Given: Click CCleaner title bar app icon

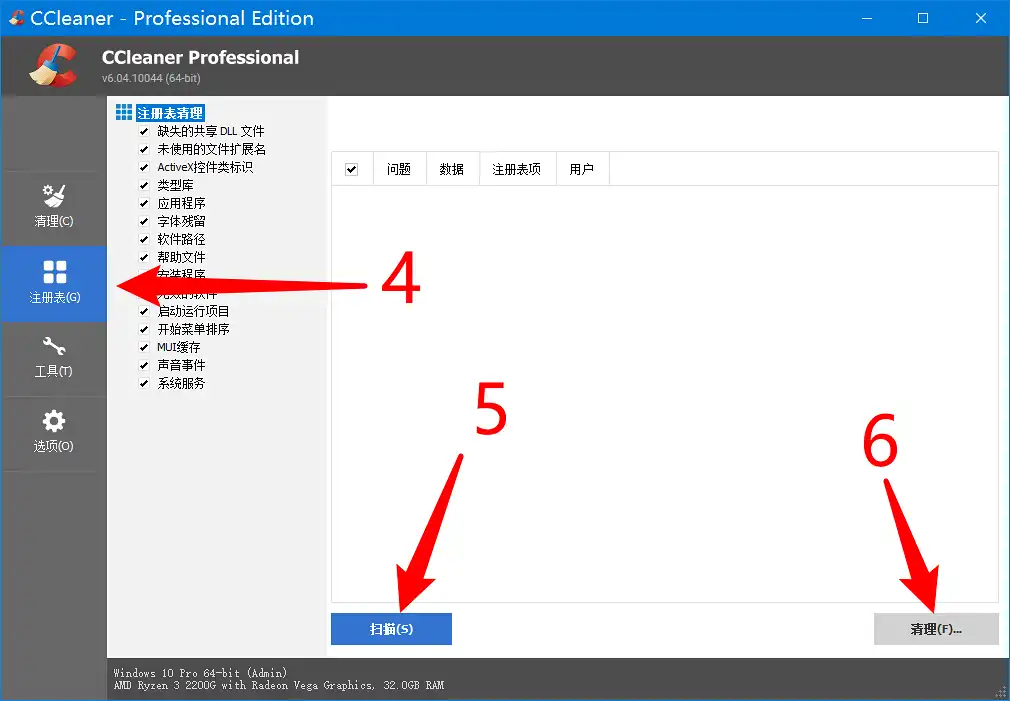Looking at the screenshot, I should (x=17, y=18).
